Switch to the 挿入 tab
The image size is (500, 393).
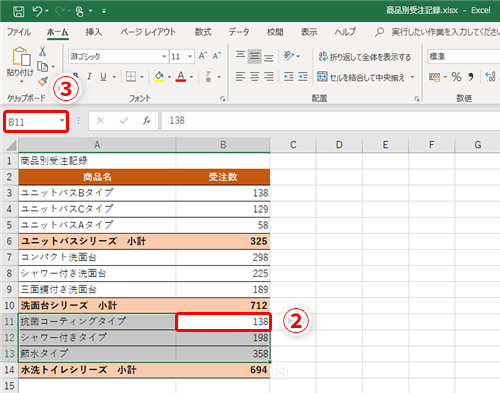tap(93, 32)
